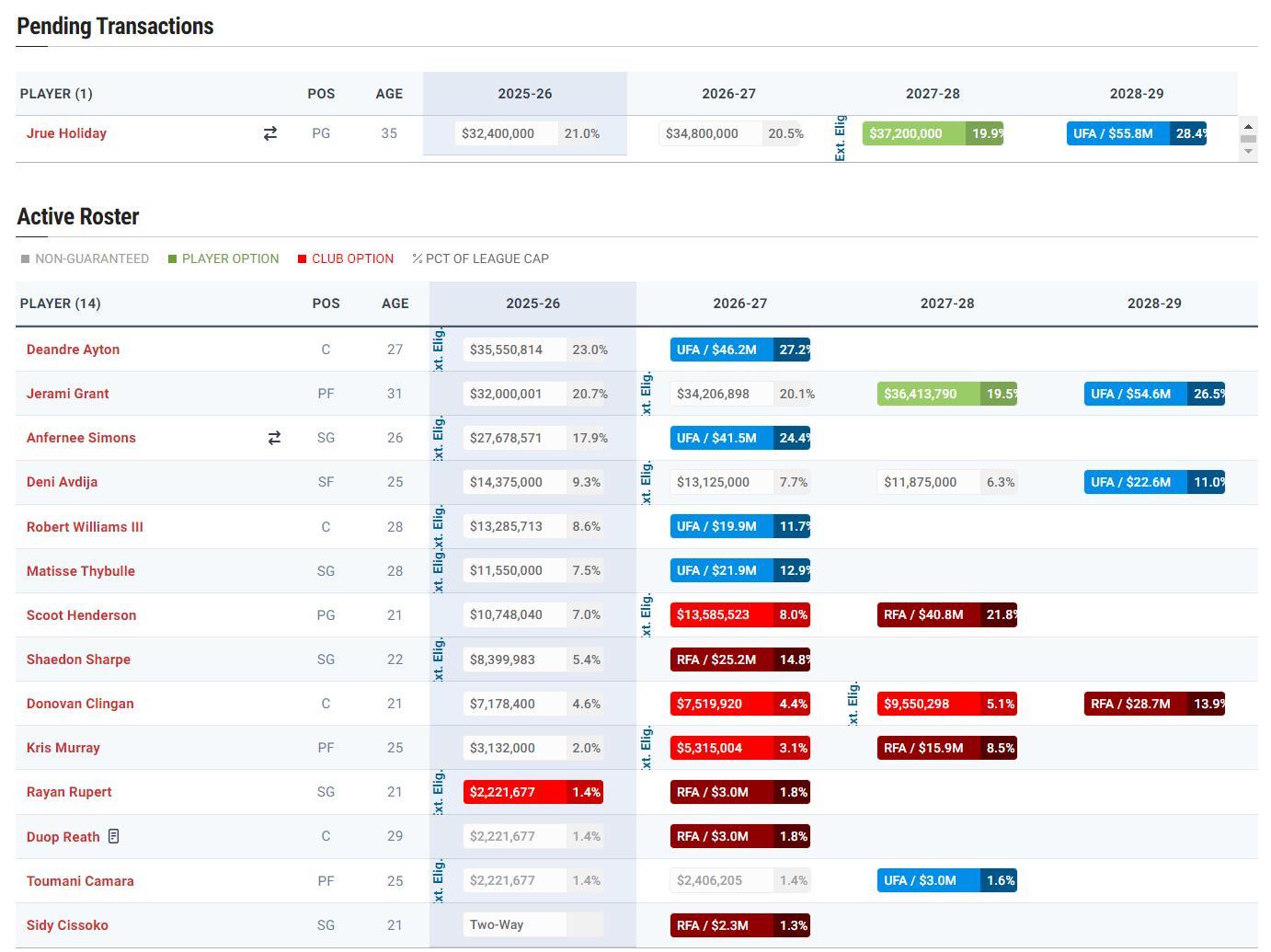
Task: Click the PLAYER (14) column header
Action: (60, 304)
